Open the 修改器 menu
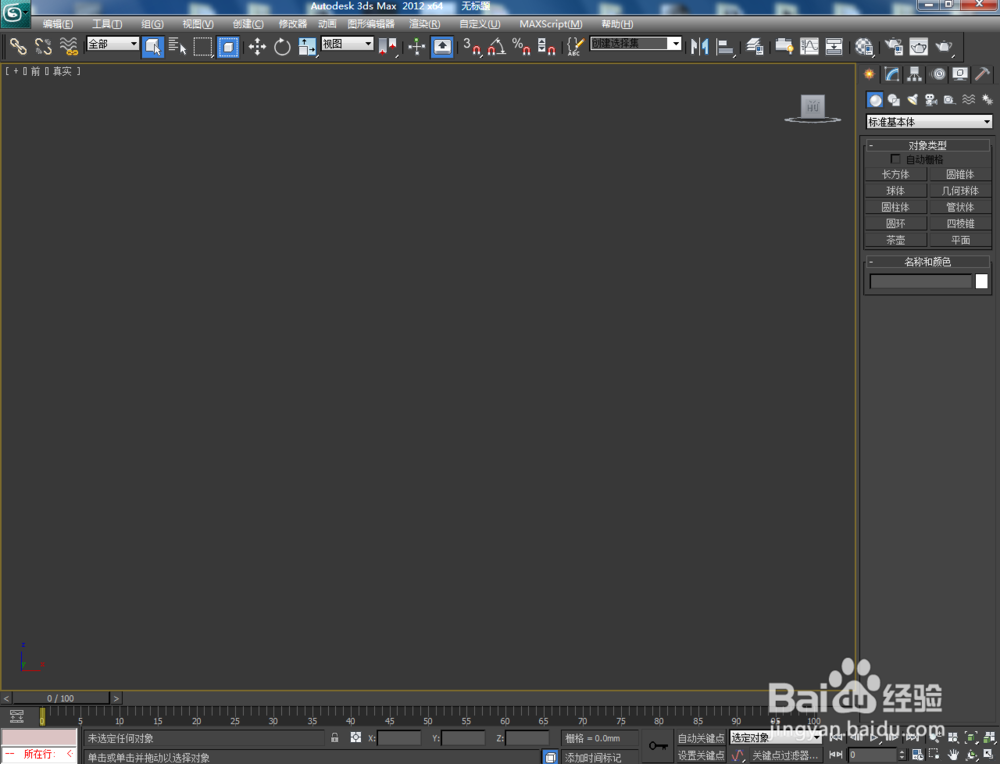The image size is (1000, 764). tap(293, 24)
